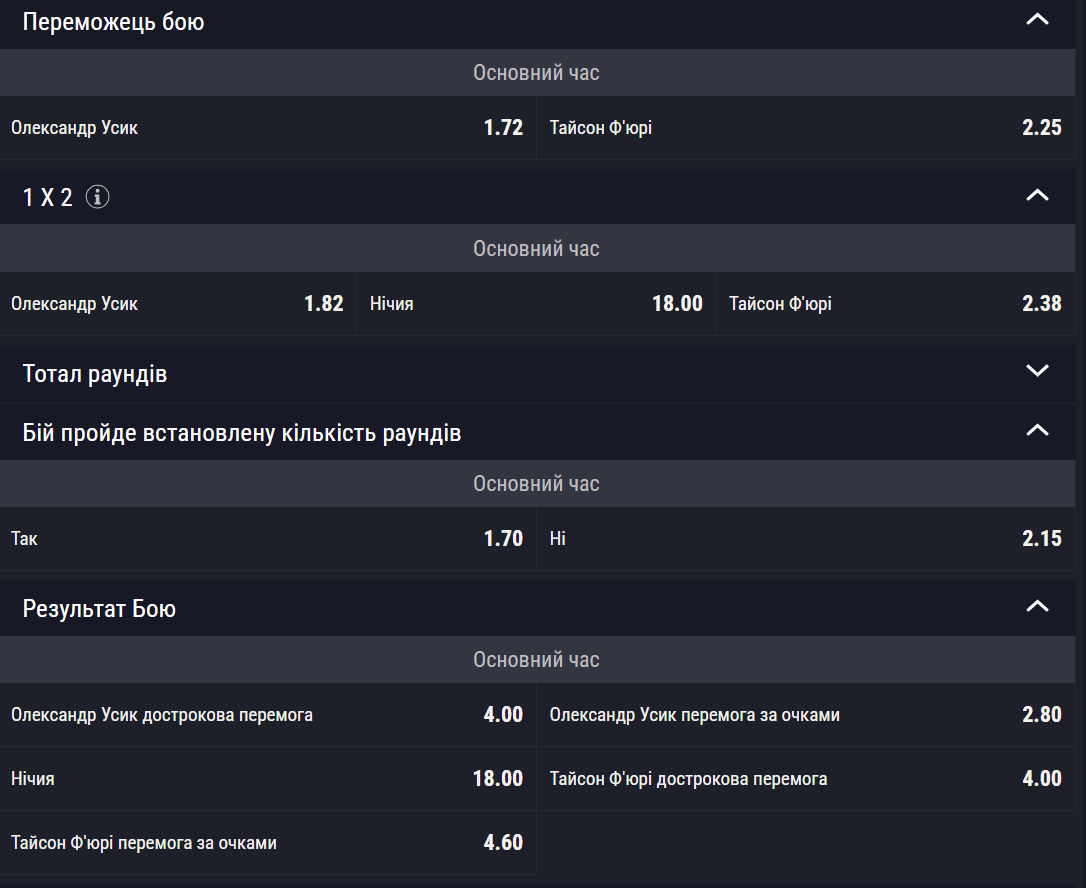Bet on Олександр Усик to win at 1.72
Screen dimensions: 1086x888
click(267, 128)
